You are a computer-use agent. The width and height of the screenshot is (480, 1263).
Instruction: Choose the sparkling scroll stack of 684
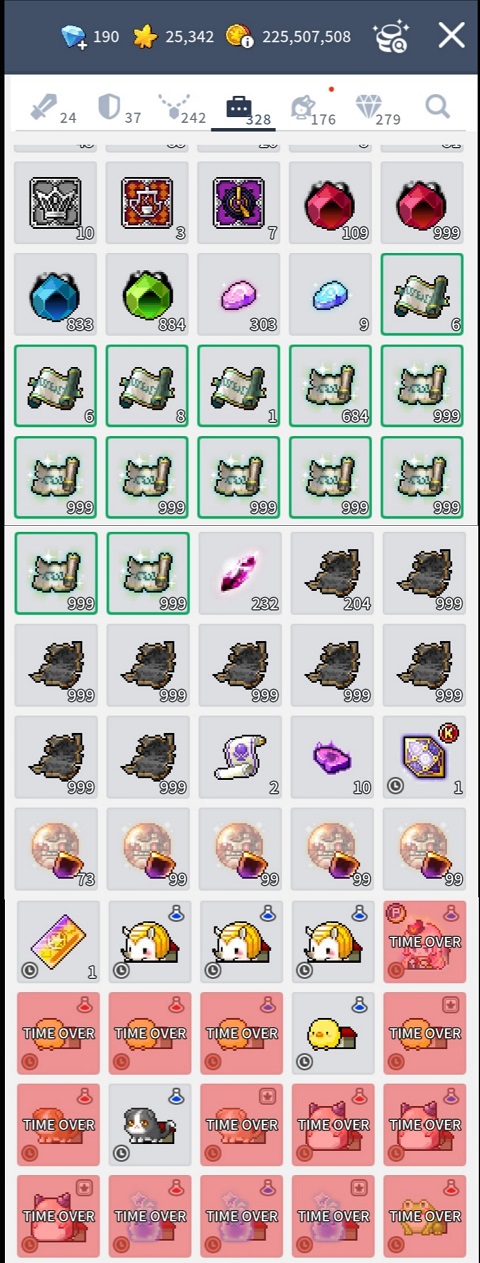coord(331,386)
